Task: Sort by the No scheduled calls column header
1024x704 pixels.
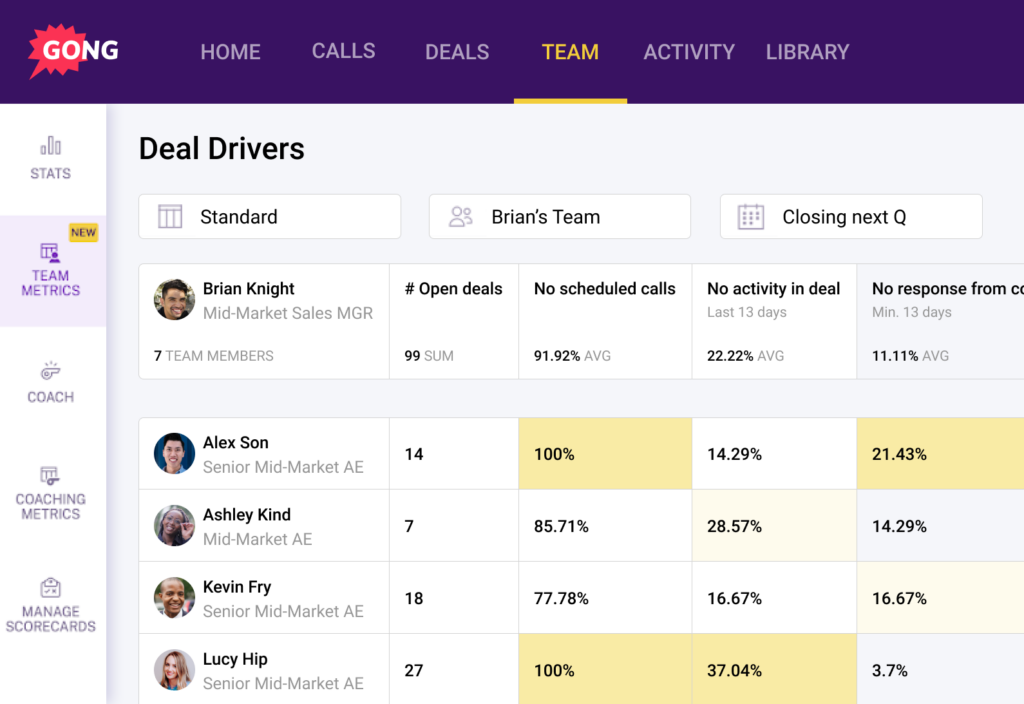Action: pos(604,289)
